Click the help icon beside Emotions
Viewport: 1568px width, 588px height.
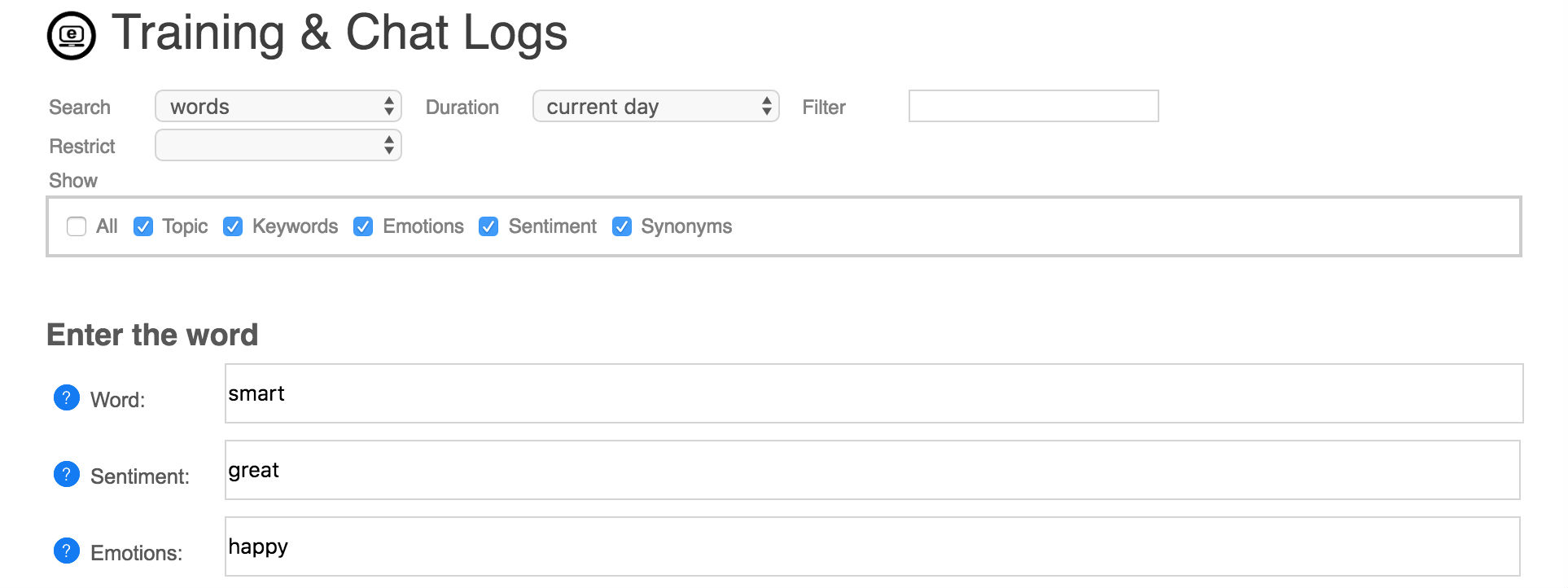pyautogui.click(x=67, y=551)
